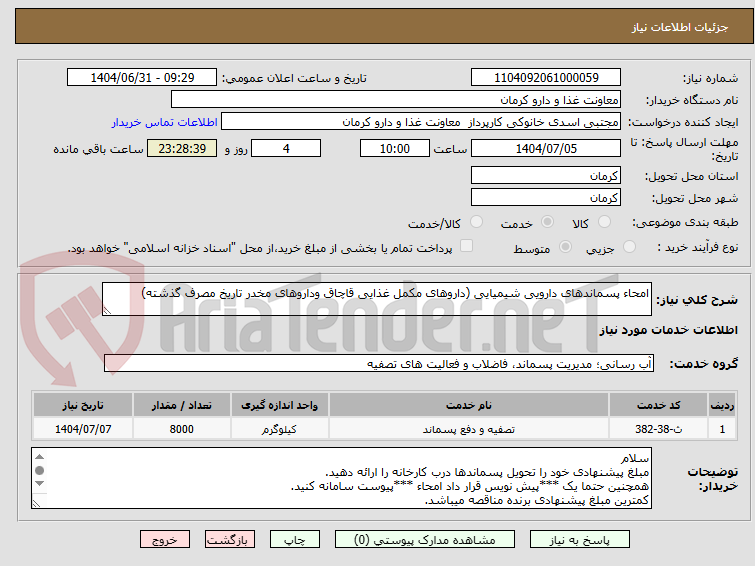Click the پاسخ به نیاز button
This screenshot has height=566, width=755.
pyautogui.click(x=579, y=540)
